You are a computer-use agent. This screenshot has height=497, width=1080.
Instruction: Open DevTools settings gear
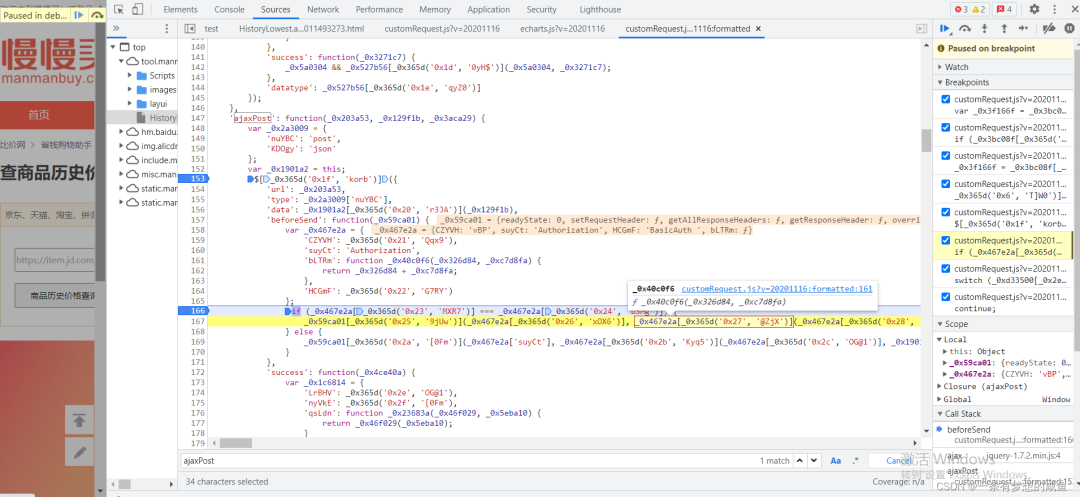pyautogui.click(x=1034, y=9)
